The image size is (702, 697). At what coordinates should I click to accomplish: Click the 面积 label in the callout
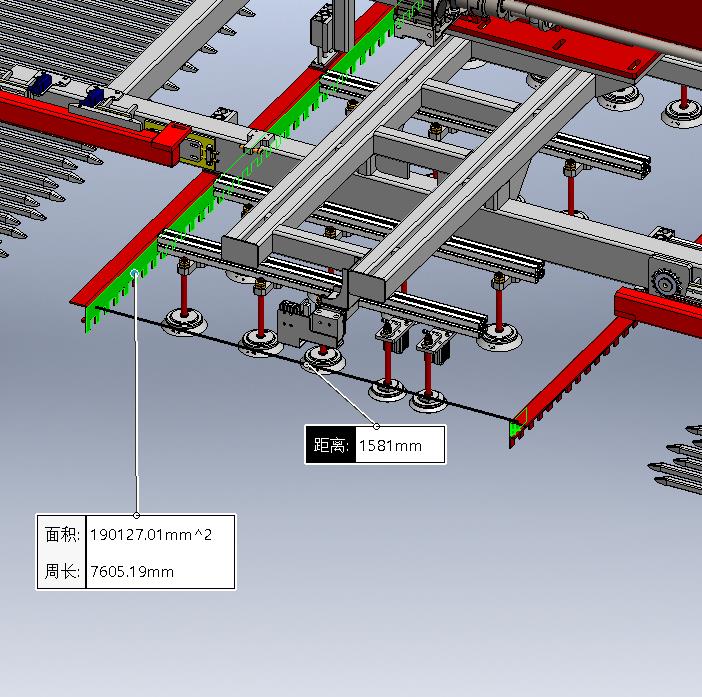point(62,535)
